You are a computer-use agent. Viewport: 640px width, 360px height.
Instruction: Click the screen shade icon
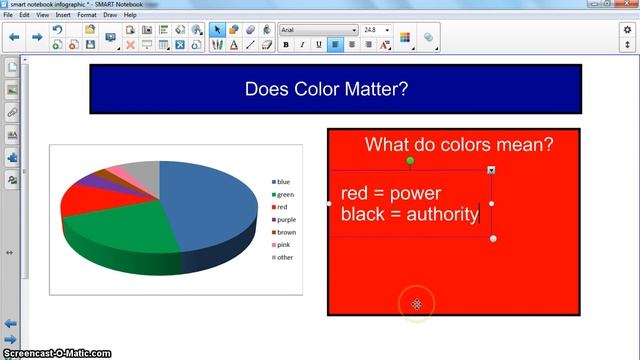[147, 44]
